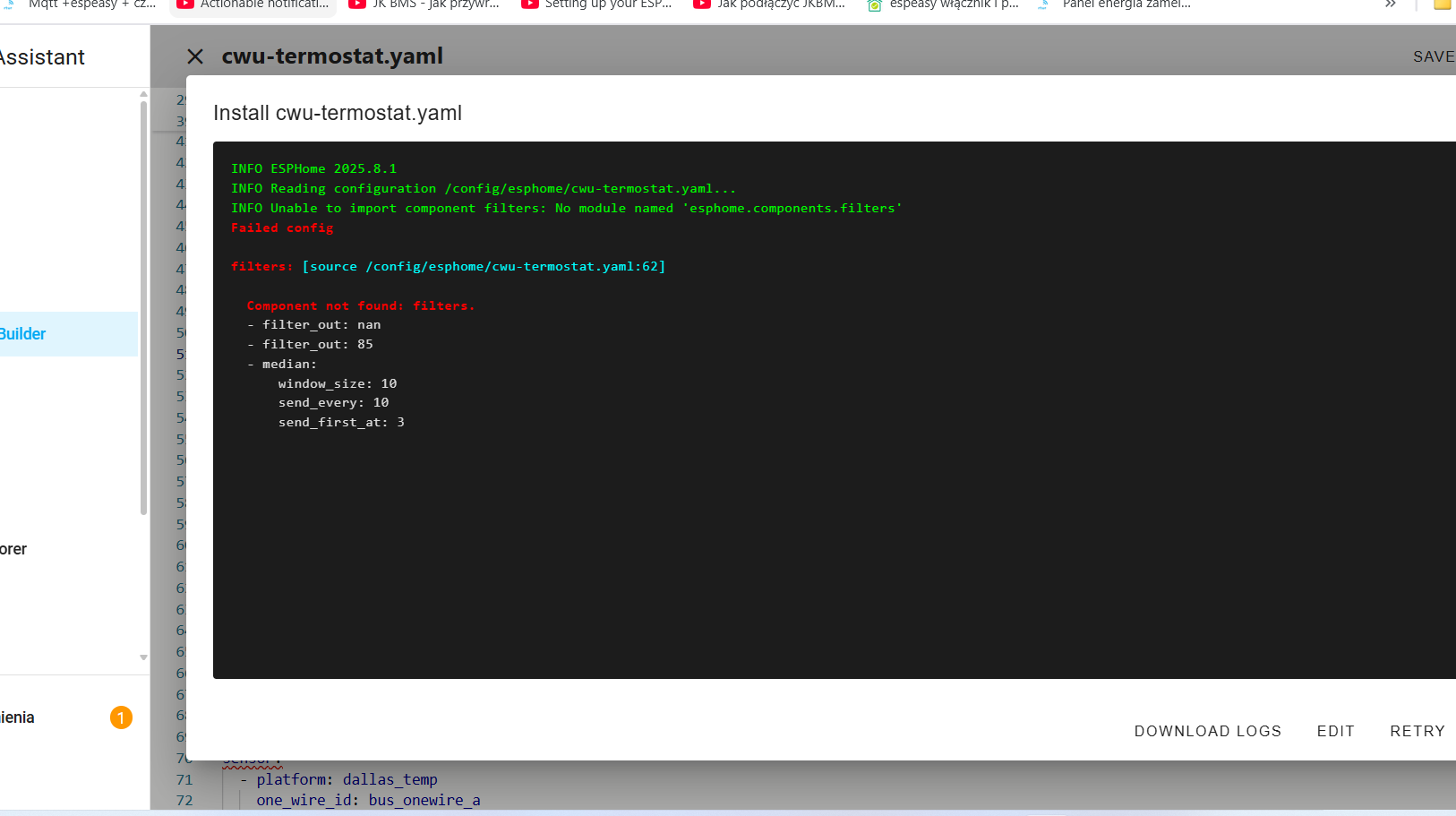Click the sidebar scrollbar up arrow
The width and height of the screenshot is (1456, 816).
tap(143, 94)
